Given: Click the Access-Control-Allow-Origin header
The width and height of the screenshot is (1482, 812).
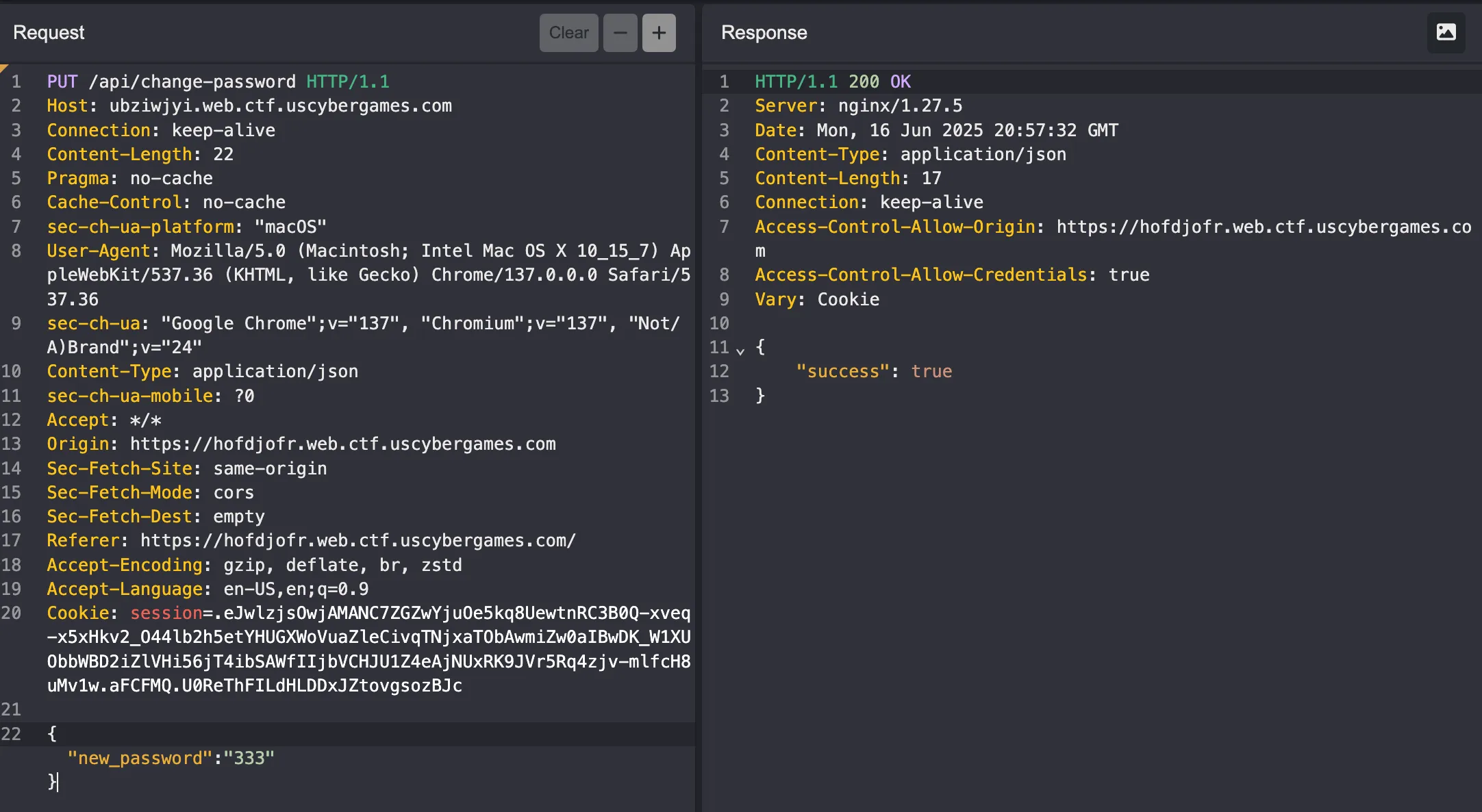Looking at the screenshot, I should point(894,227).
